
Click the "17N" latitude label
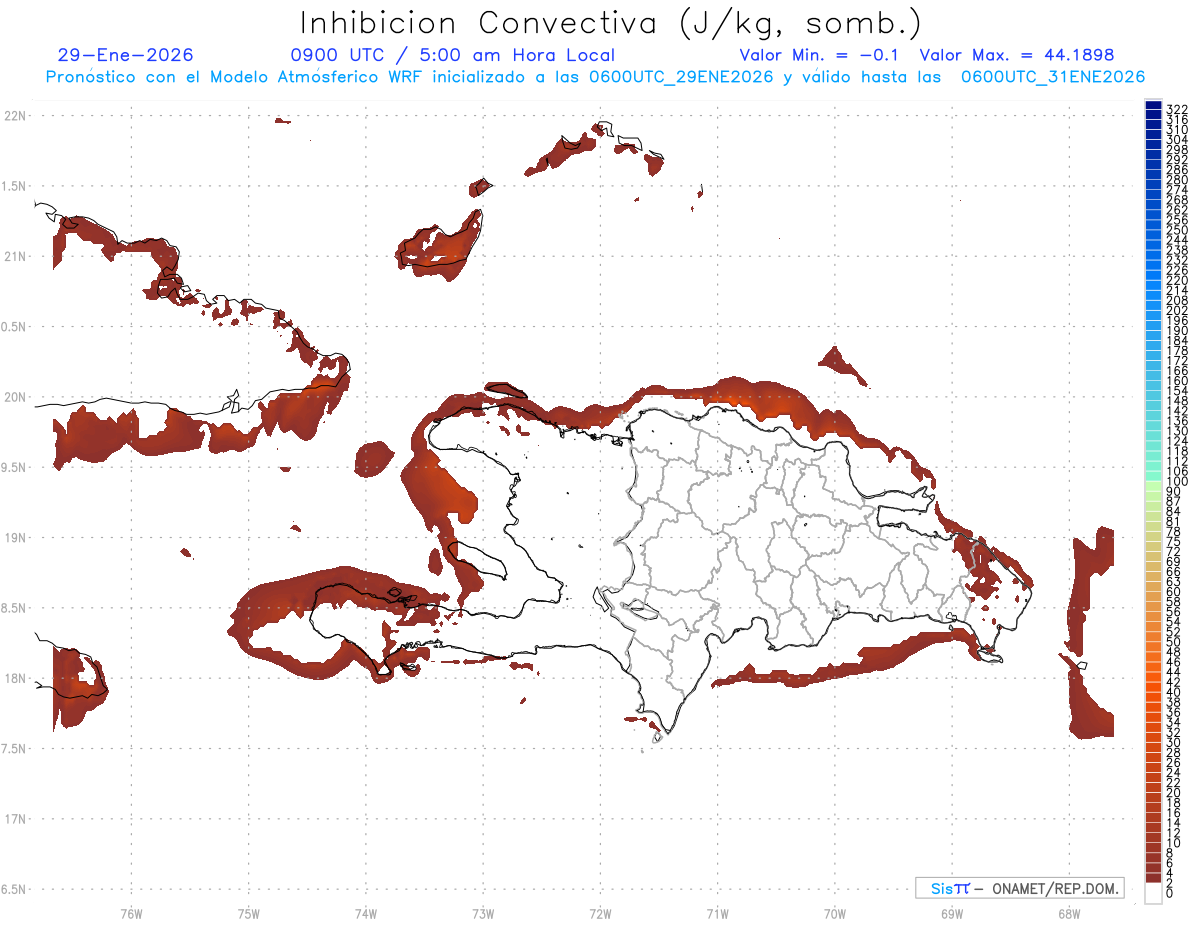point(15,819)
